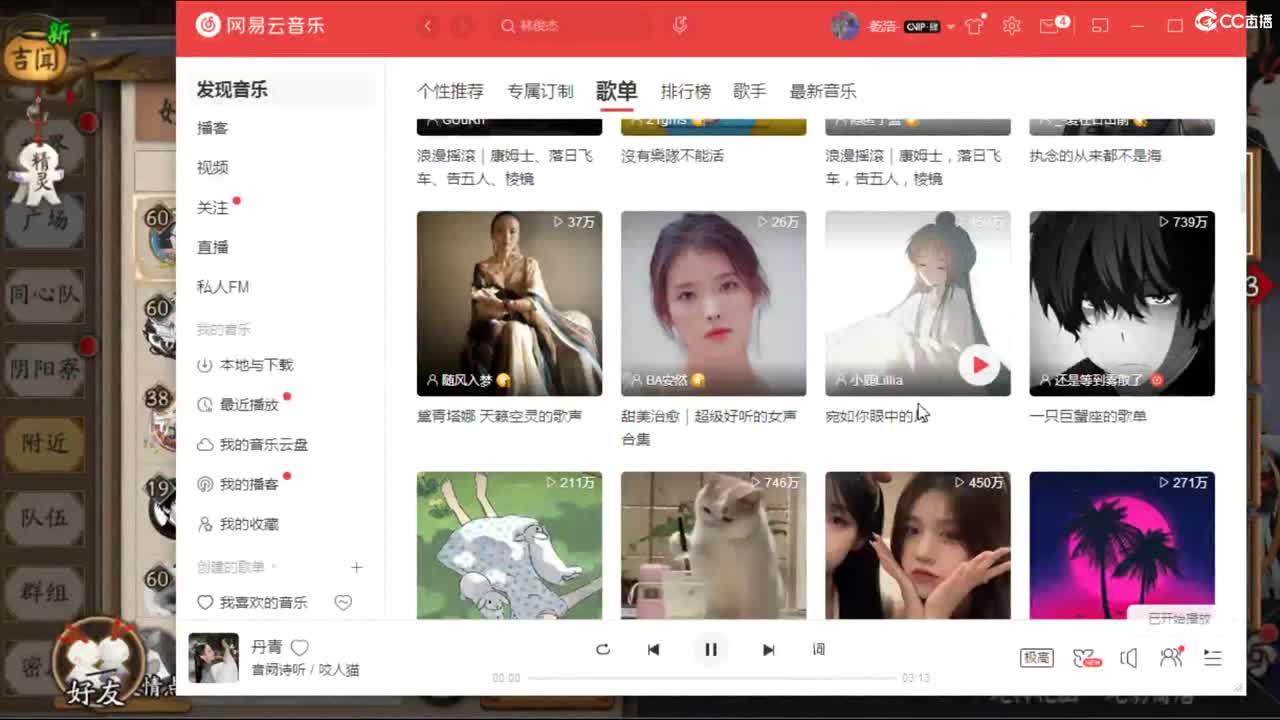
Task: Switch to the 最新音乐 tab
Action: pos(823,91)
